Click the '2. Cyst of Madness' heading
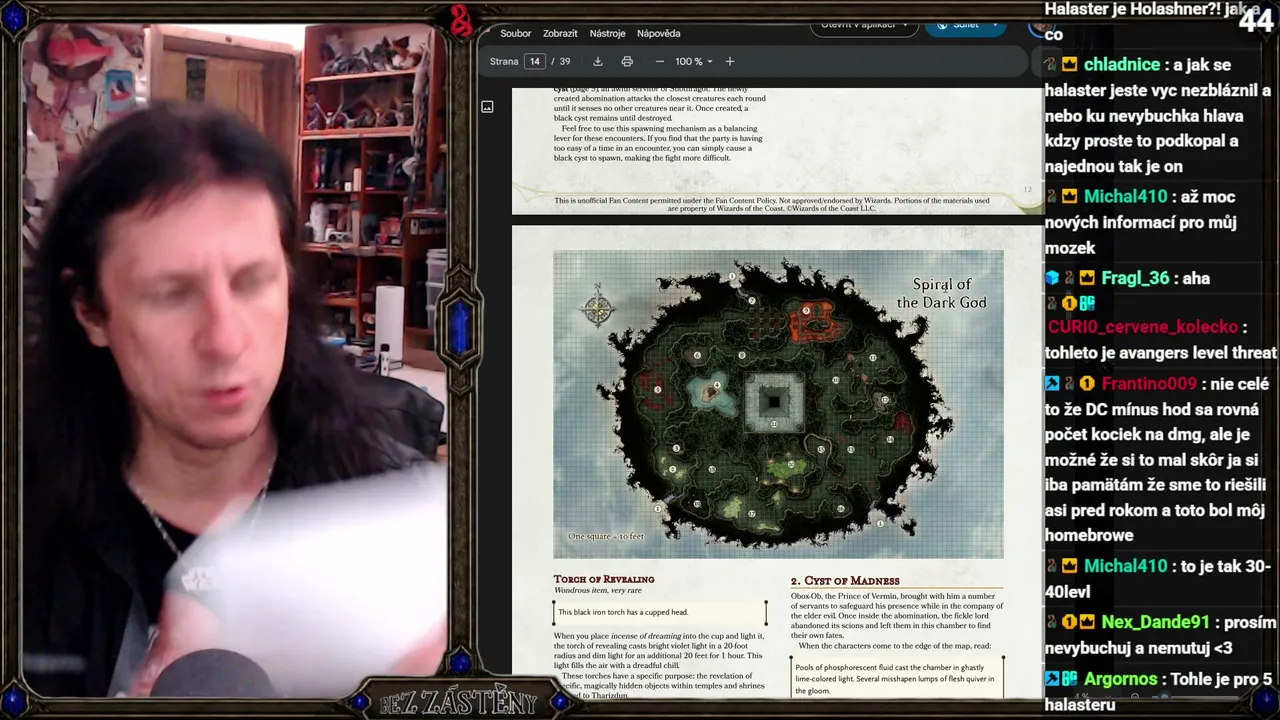 (x=845, y=581)
